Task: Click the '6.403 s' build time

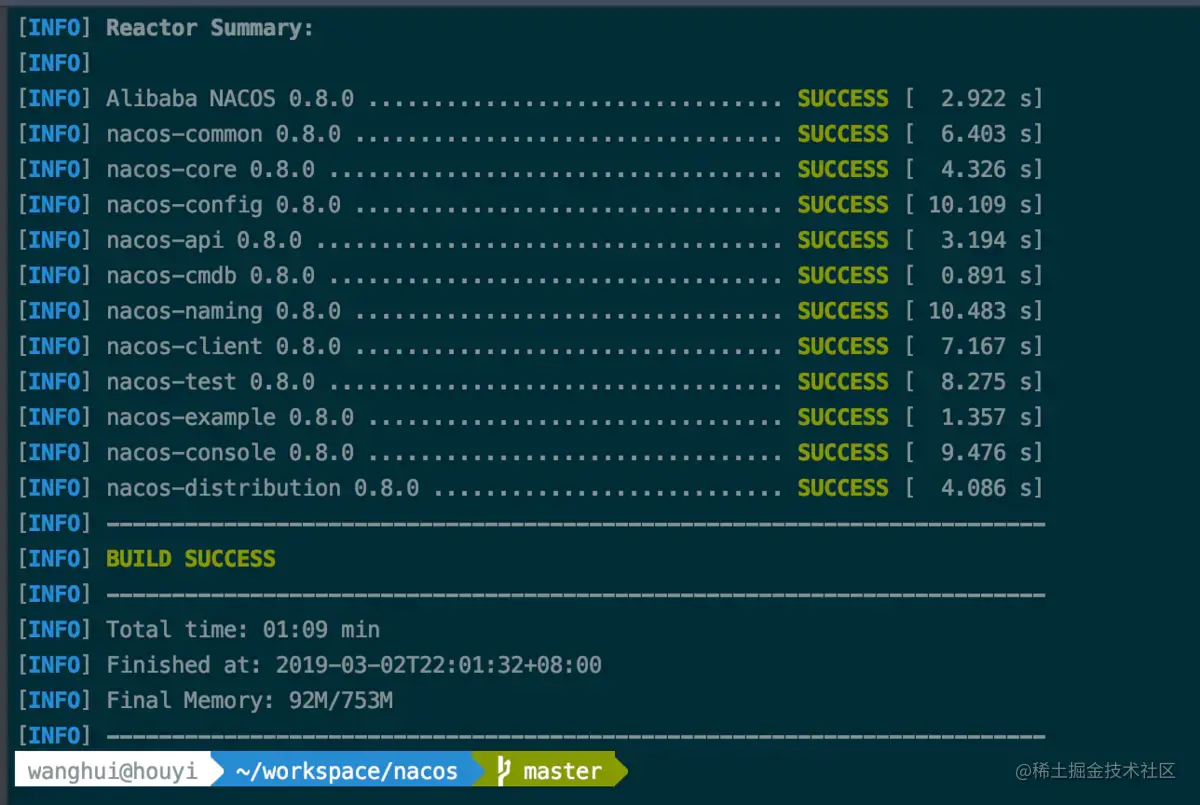Action: [985, 134]
